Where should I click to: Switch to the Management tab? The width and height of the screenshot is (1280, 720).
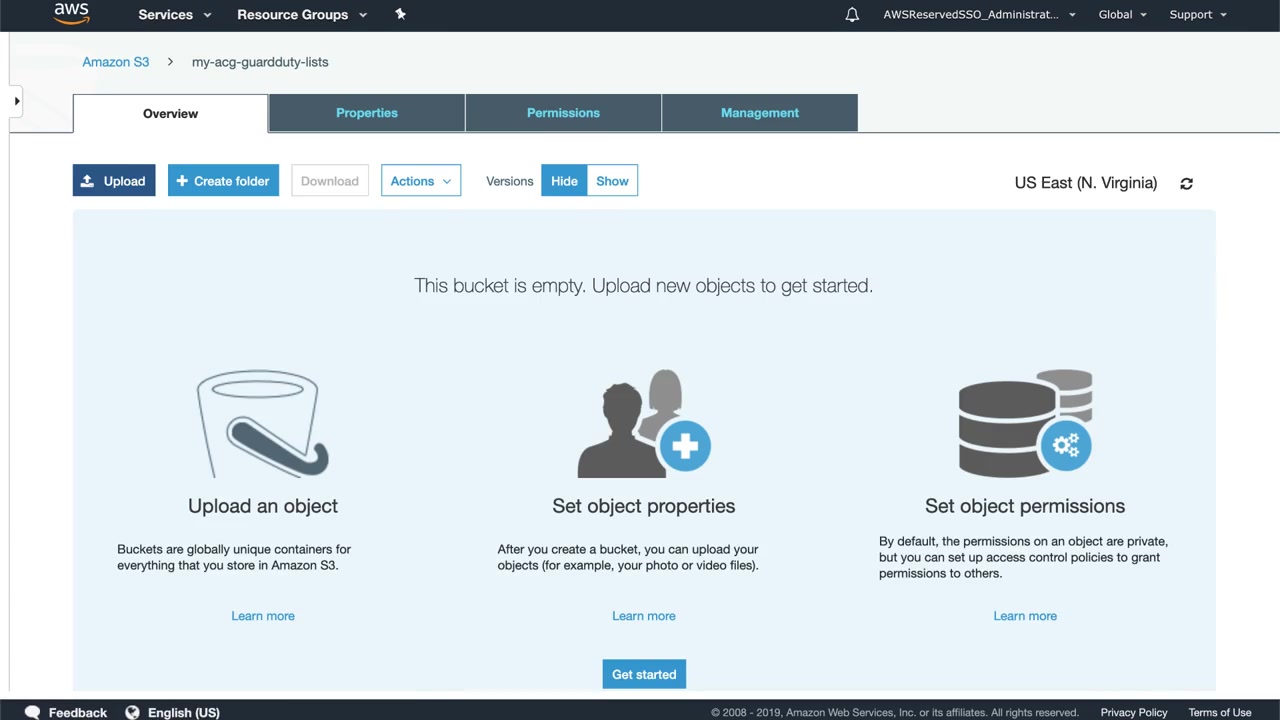(x=760, y=113)
